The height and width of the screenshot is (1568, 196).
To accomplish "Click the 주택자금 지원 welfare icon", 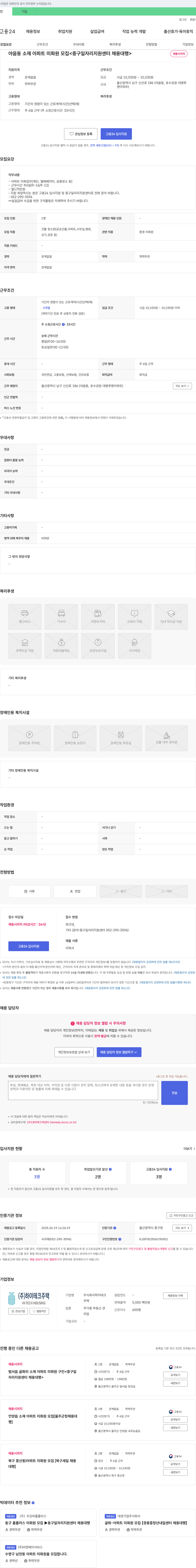I will pos(25,646).
